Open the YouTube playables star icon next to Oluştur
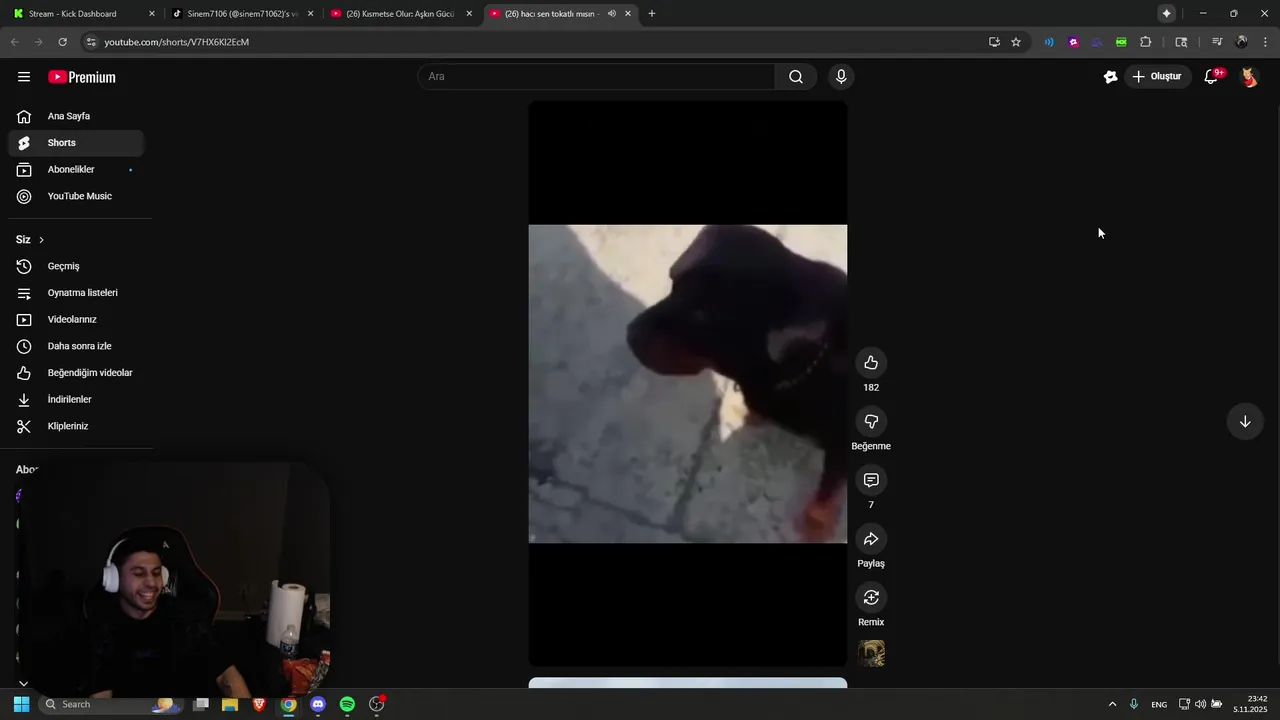 [x=1110, y=77]
